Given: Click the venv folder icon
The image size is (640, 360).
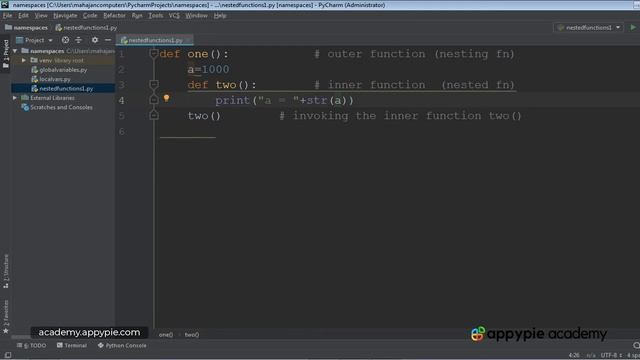Looking at the screenshot, I should [34, 60].
